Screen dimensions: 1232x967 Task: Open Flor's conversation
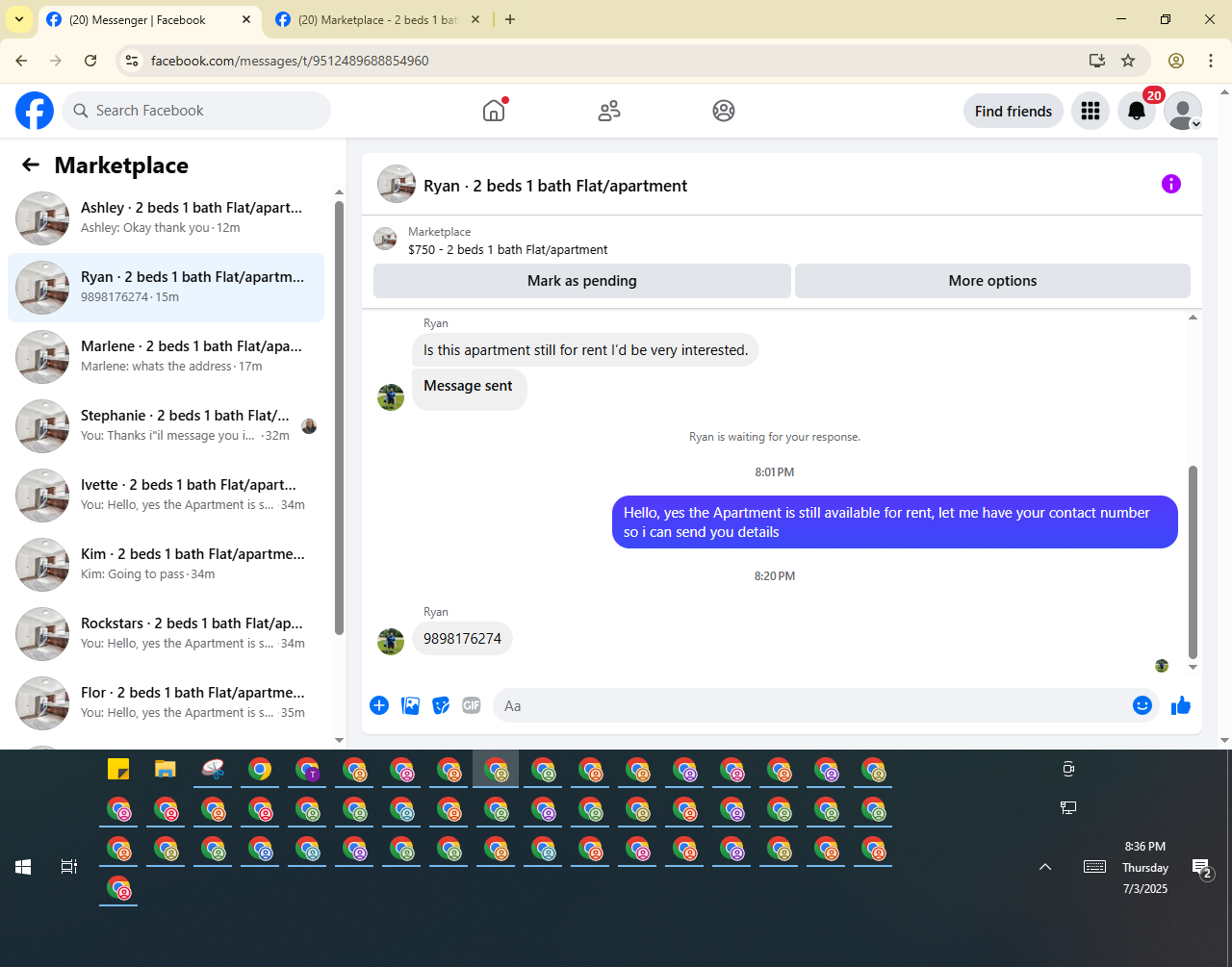click(166, 703)
